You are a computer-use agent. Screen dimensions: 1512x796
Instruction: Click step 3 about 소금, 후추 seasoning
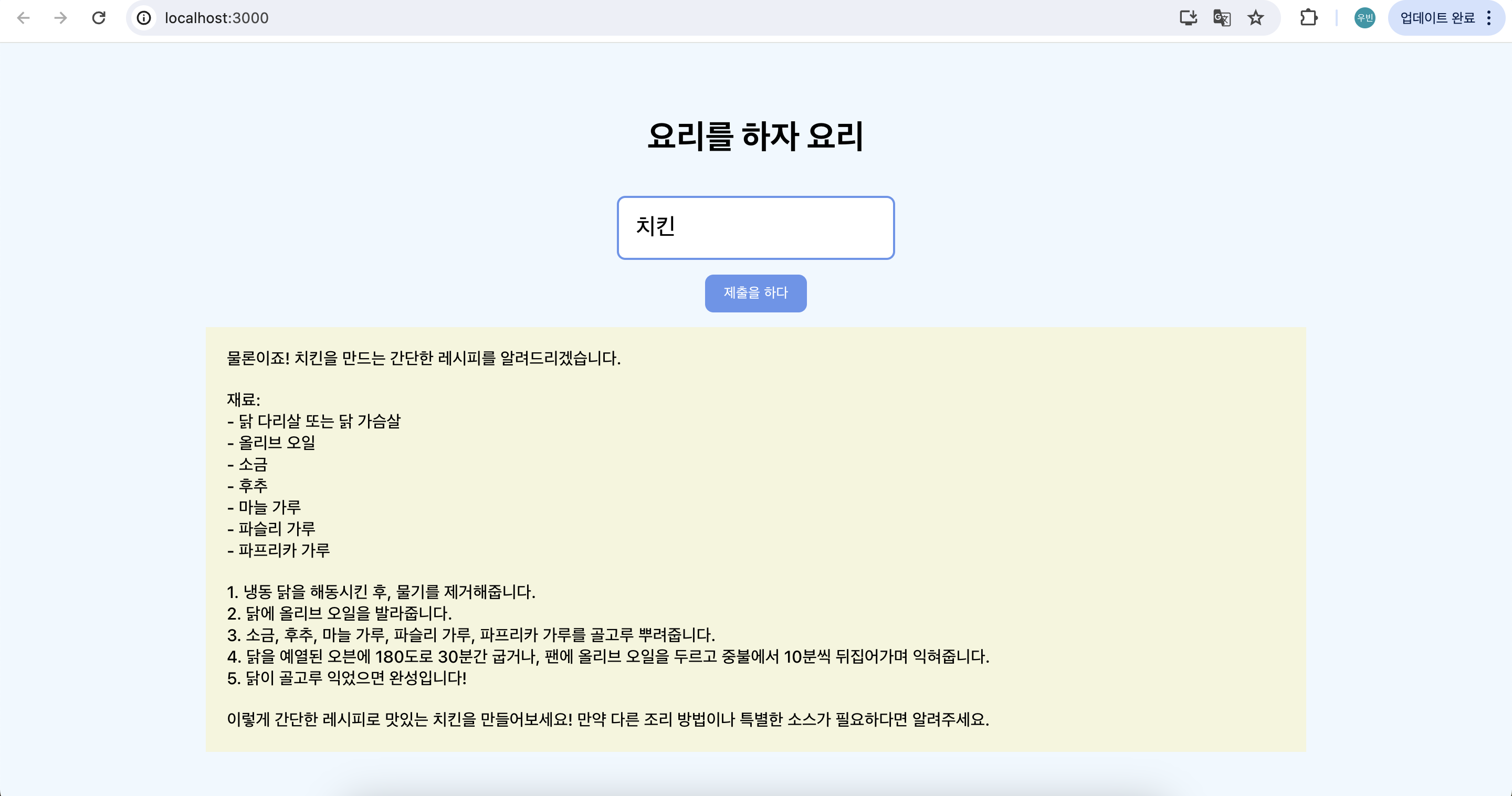pos(471,635)
